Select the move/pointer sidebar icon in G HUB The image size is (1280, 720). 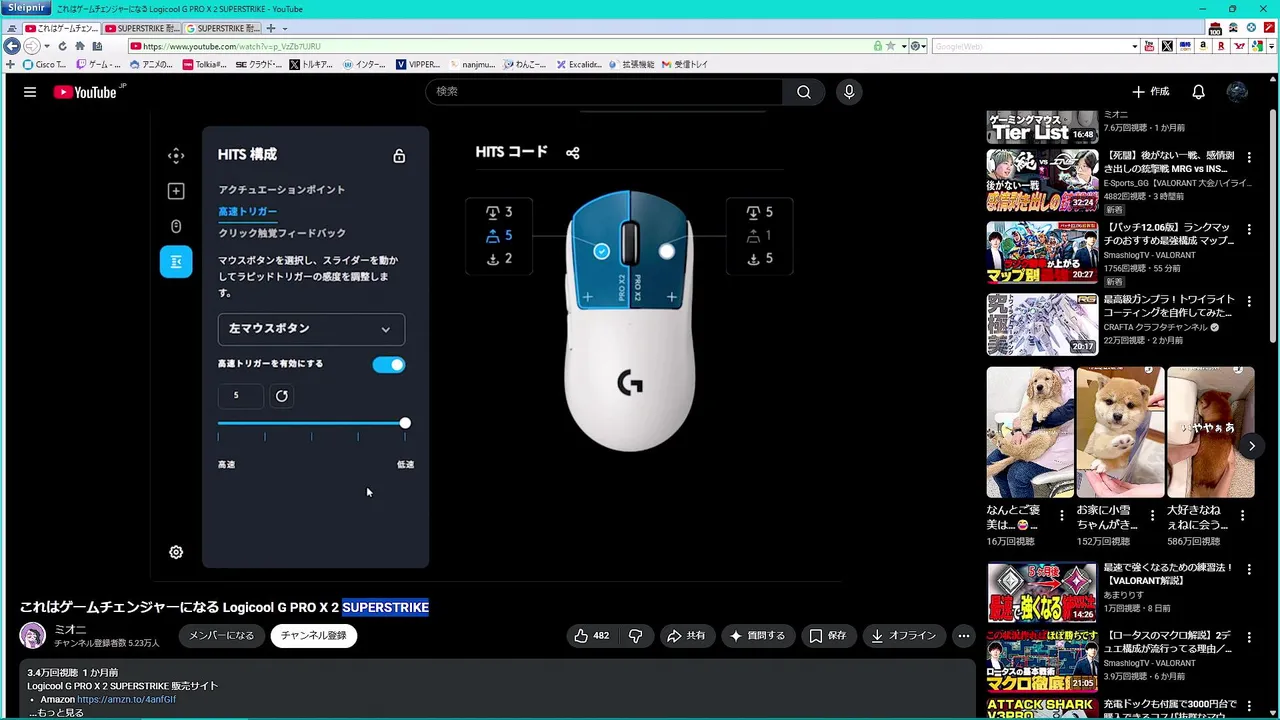[x=176, y=155]
